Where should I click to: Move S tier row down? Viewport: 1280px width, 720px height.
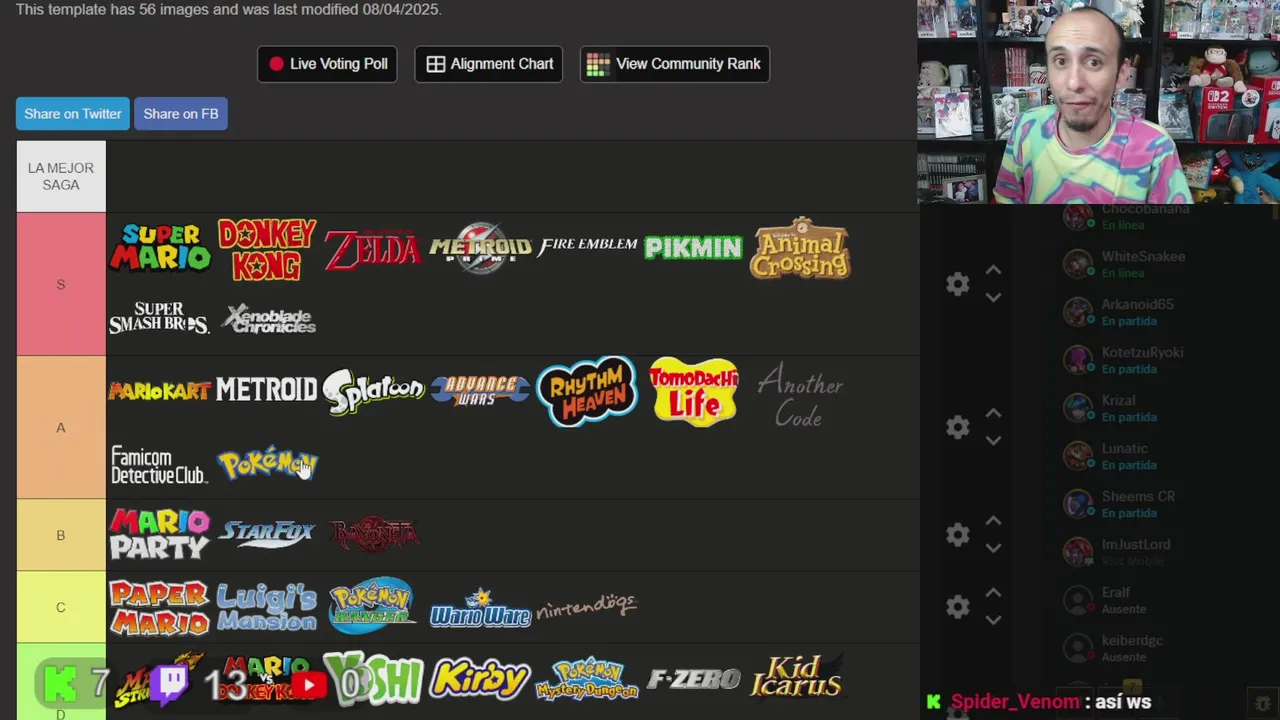pos(993,297)
